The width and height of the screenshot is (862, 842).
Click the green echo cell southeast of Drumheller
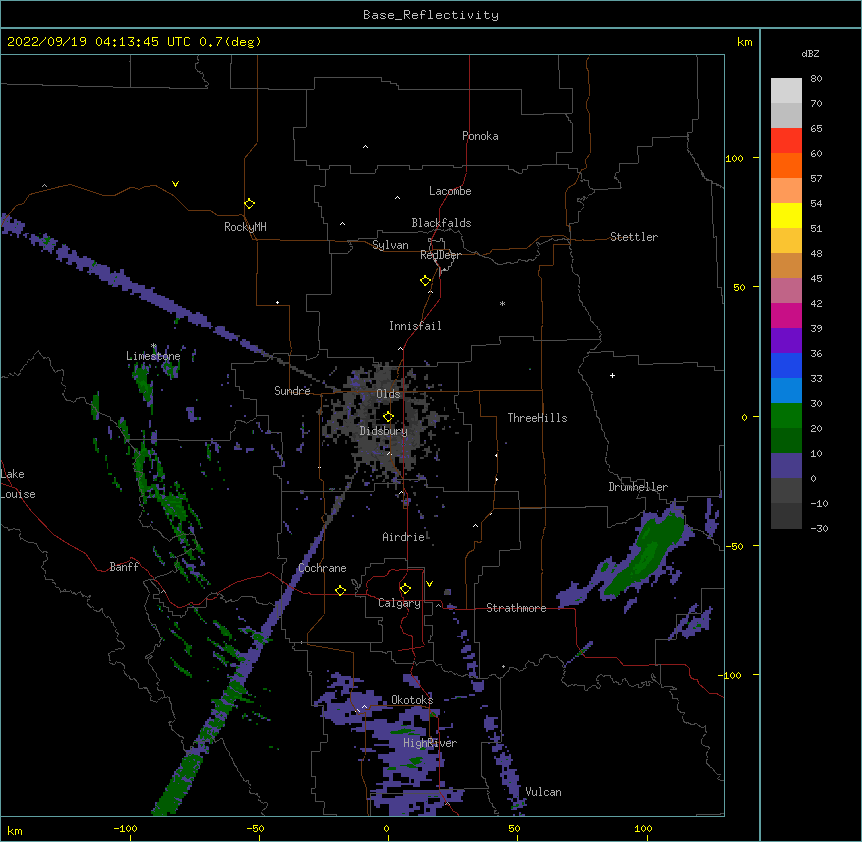point(644,555)
